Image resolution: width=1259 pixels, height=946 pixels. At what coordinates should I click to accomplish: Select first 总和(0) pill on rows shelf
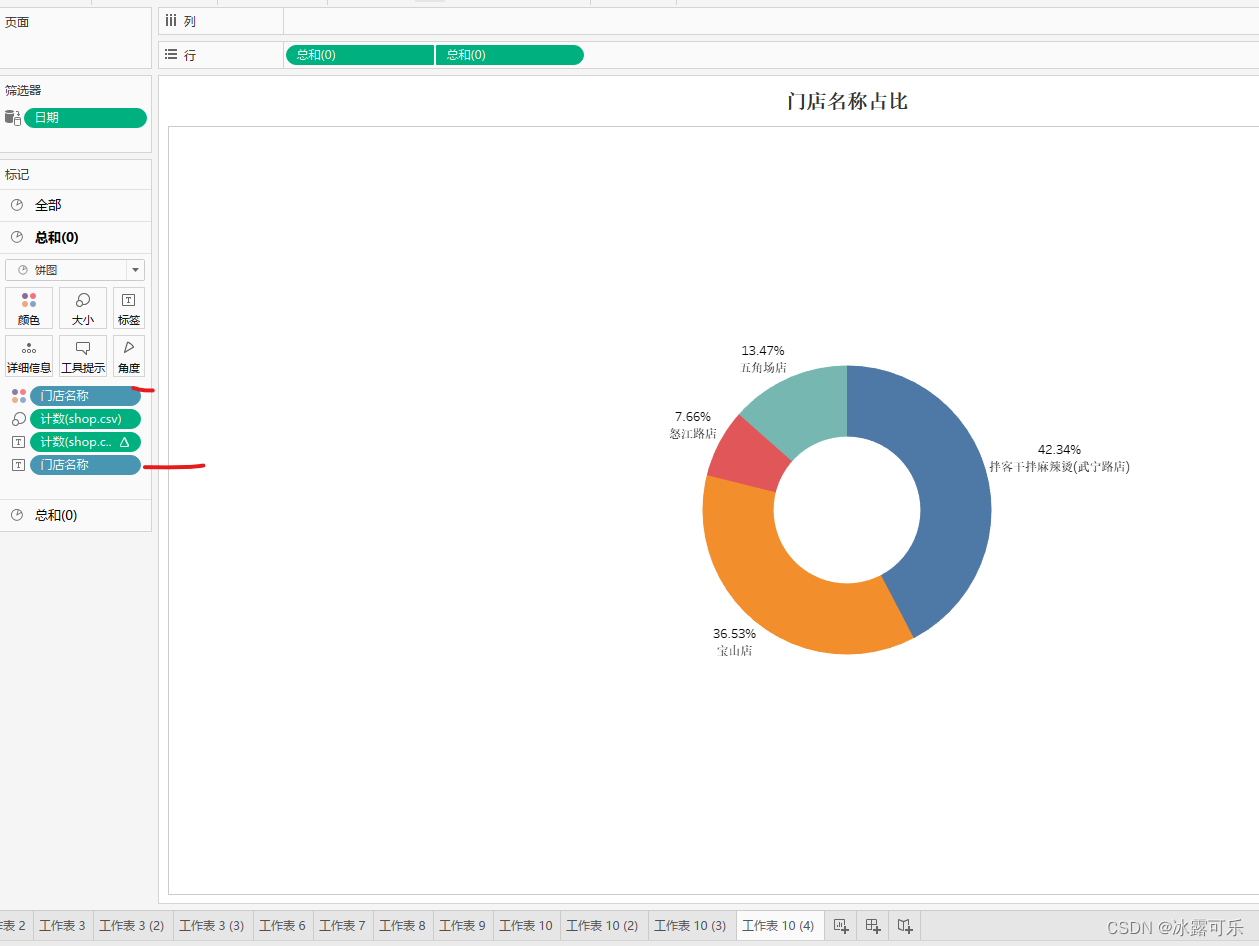(360, 55)
